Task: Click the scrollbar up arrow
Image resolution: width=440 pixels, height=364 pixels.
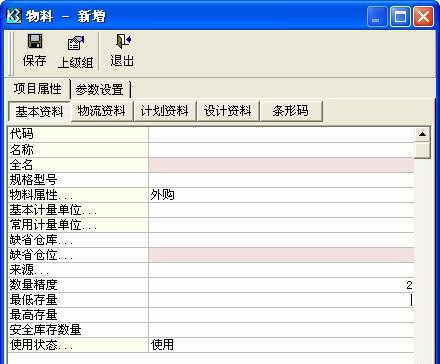Action: coord(422,134)
